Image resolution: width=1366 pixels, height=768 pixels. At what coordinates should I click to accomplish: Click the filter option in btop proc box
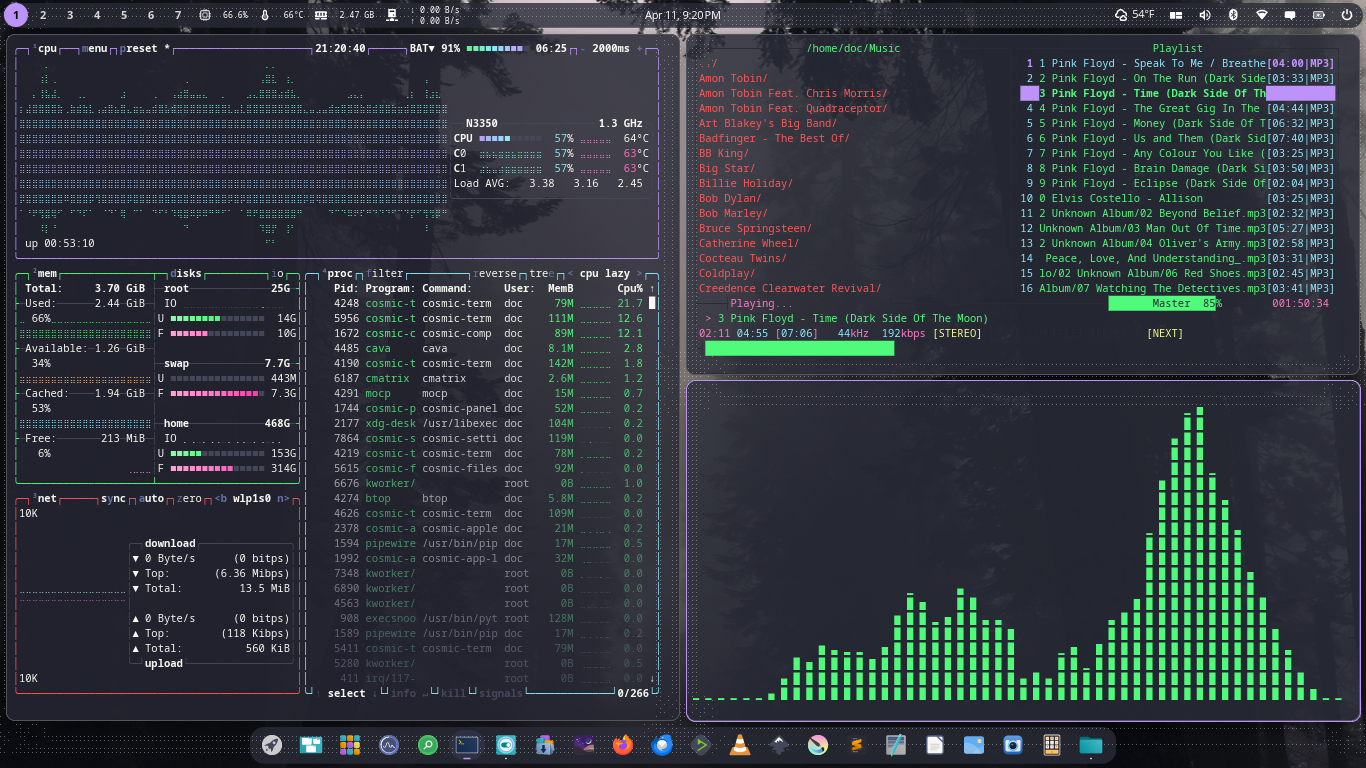point(385,273)
